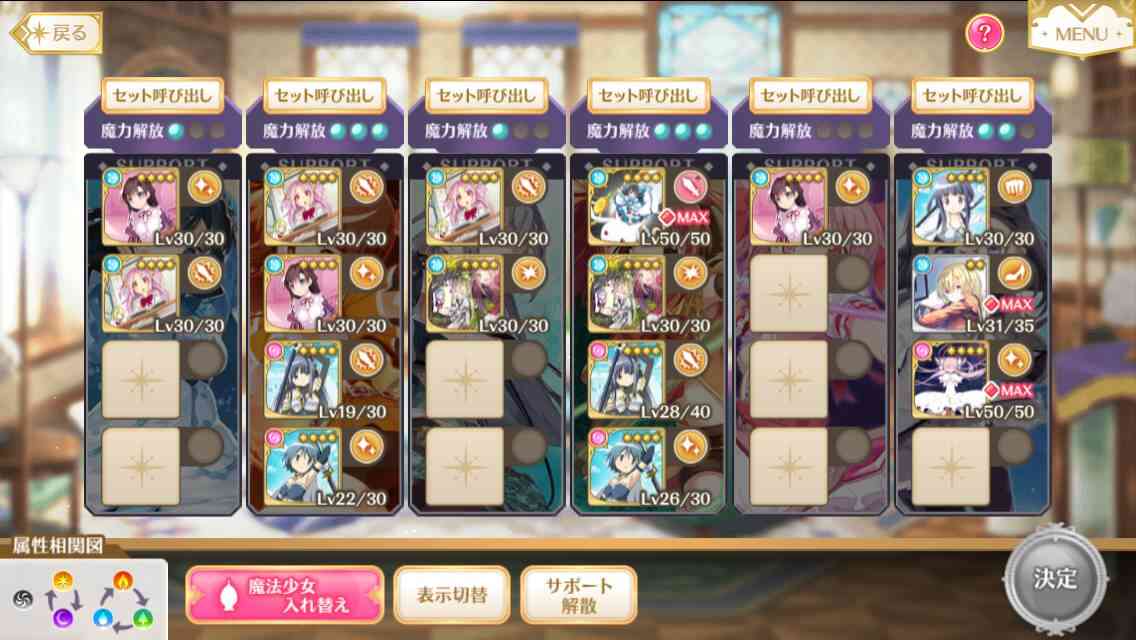The width and height of the screenshot is (1136, 640).
Task: Click the 表示切替 display switch button
Action: click(x=452, y=595)
